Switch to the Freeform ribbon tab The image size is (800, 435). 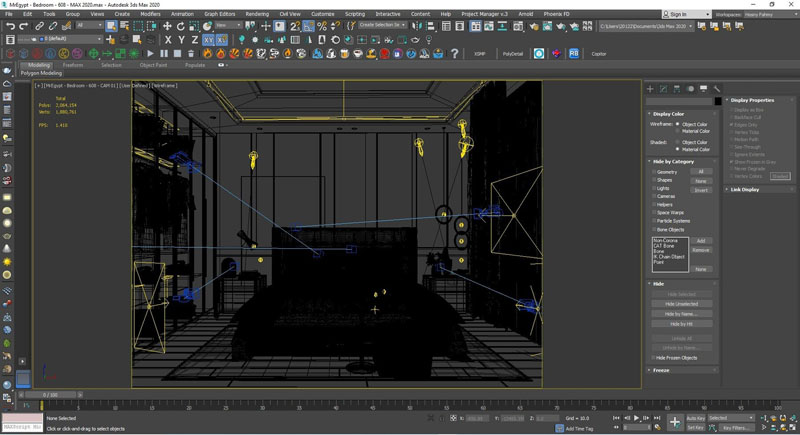point(73,65)
